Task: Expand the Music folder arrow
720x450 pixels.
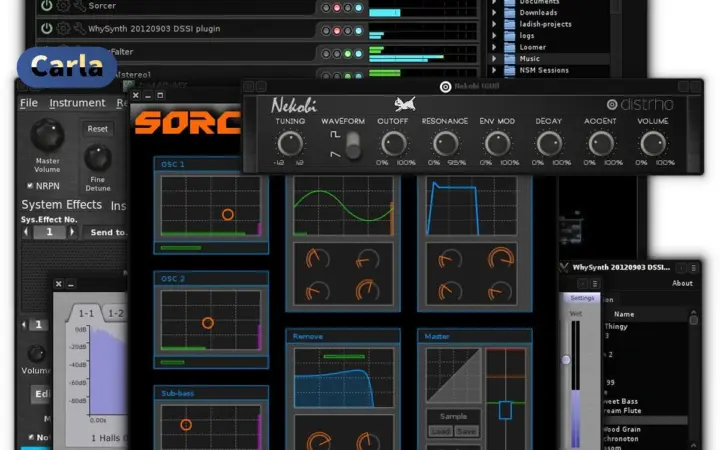Action: [494, 58]
